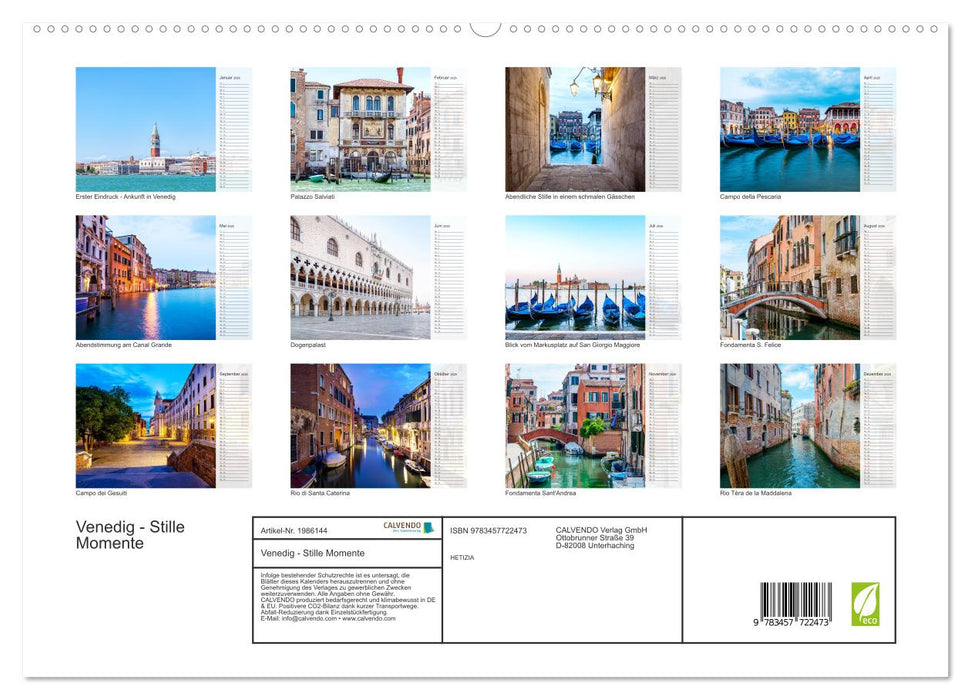
Task: Click the link www.calvendo.com
Action: click(367, 618)
